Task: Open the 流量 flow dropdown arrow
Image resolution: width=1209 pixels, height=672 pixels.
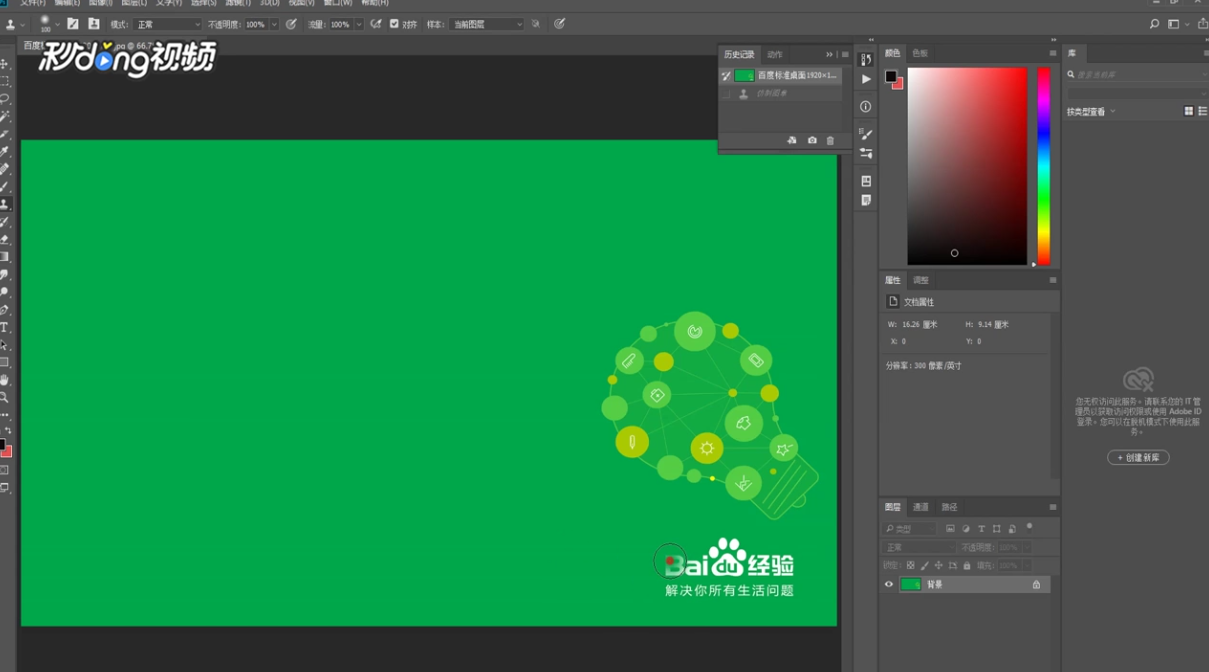Action: tap(359, 24)
